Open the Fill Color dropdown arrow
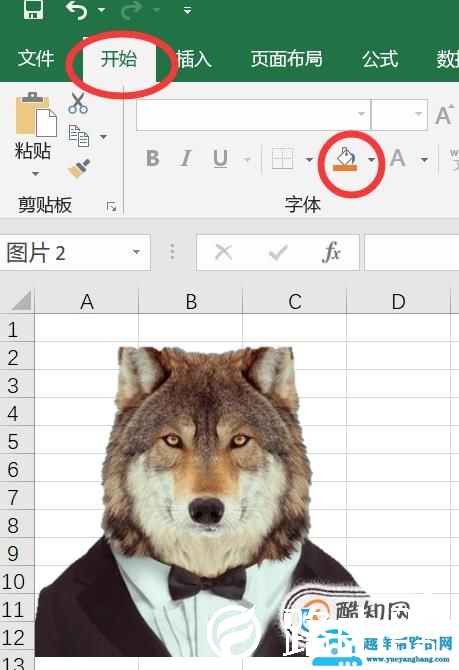This screenshot has width=459, height=670. coord(371,159)
